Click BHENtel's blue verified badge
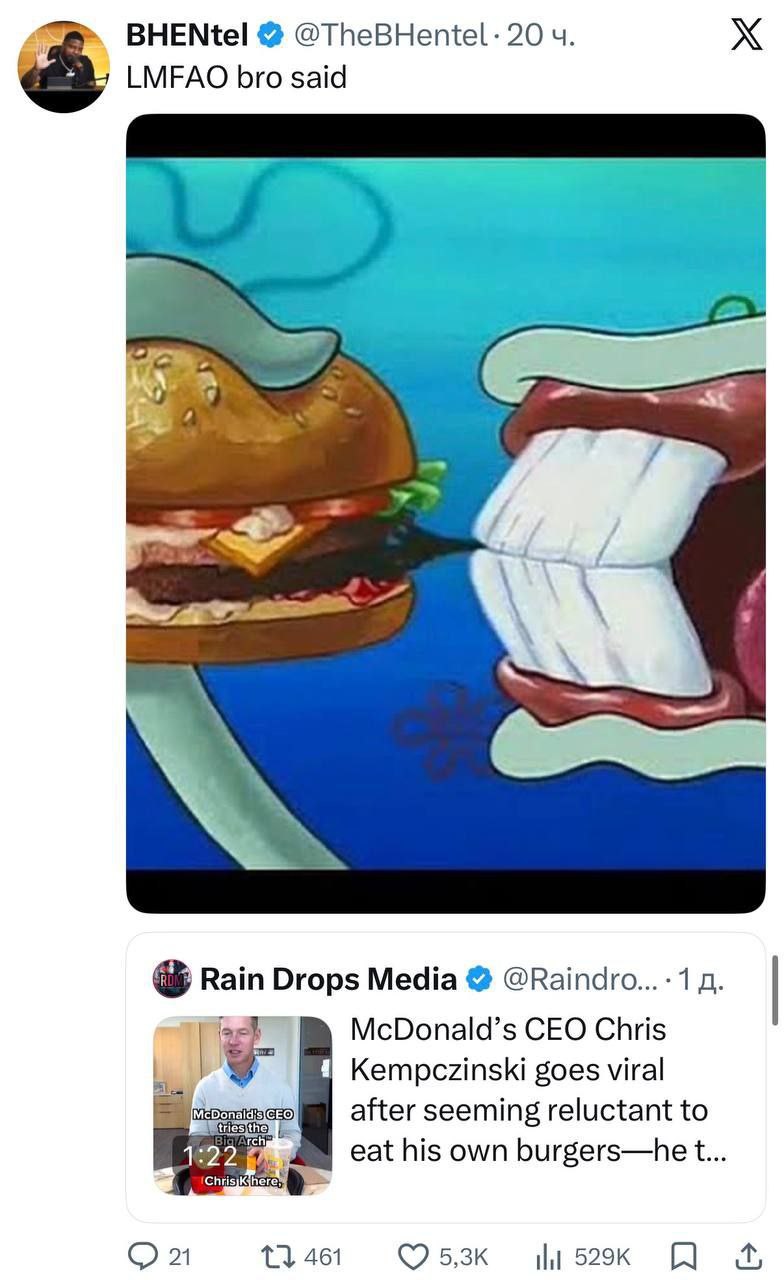Image resolution: width=784 pixels, height=1280 pixels. (270, 36)
